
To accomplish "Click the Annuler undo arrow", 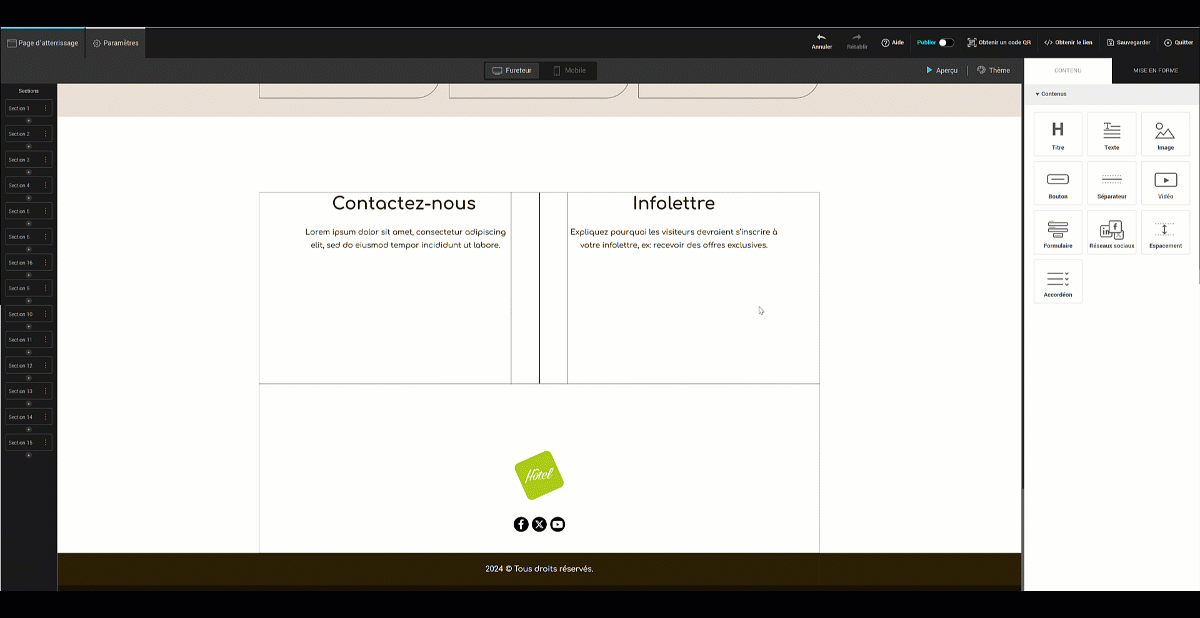I will 821,41.
